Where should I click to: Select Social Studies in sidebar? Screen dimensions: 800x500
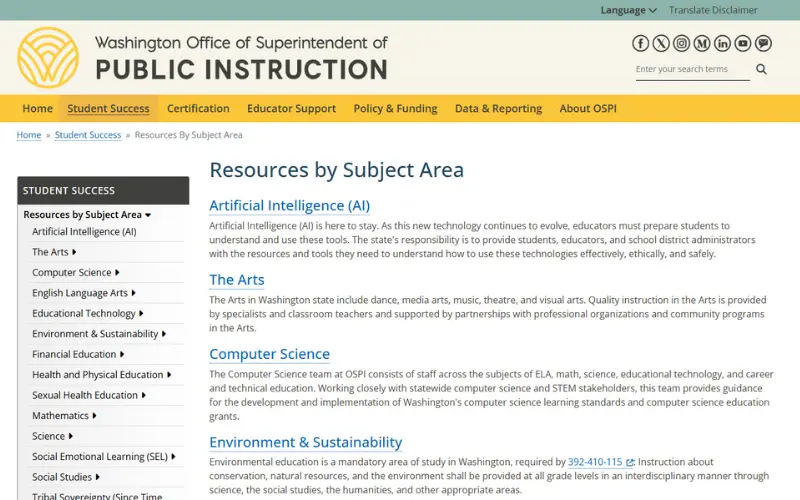pyautogui.click(x=62, y=477)
